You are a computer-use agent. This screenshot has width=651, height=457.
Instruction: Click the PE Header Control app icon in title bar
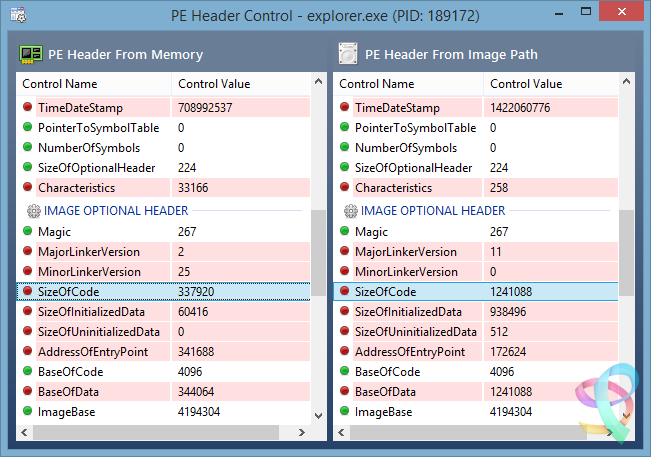point(18,15)
